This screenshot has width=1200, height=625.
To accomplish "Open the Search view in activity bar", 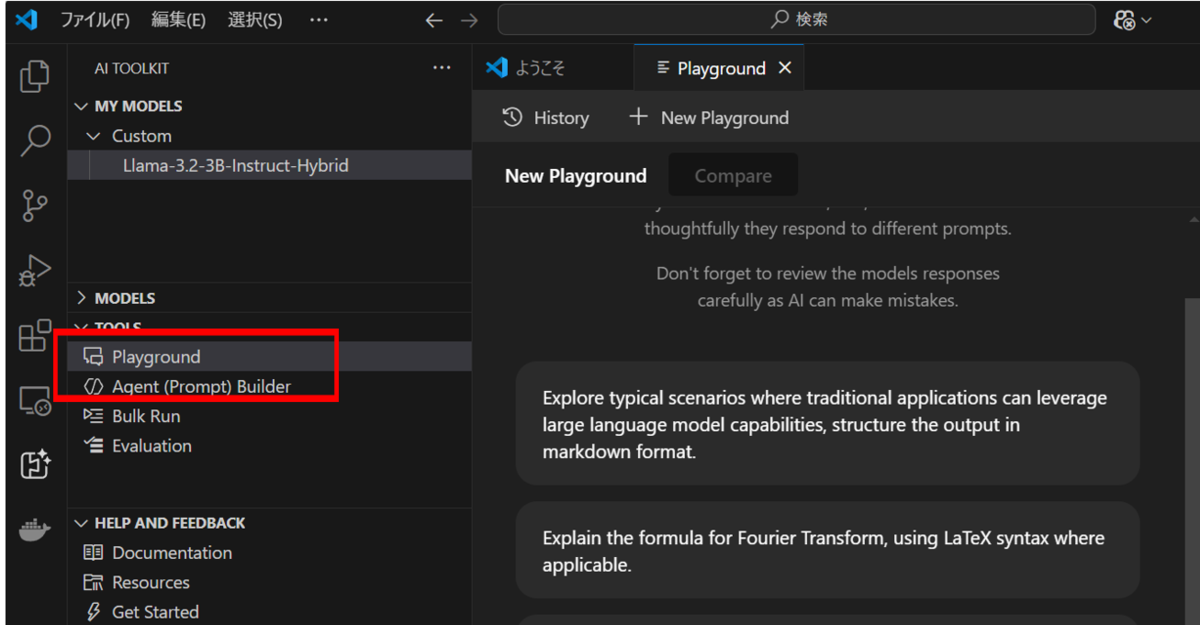I will point(35,141).
